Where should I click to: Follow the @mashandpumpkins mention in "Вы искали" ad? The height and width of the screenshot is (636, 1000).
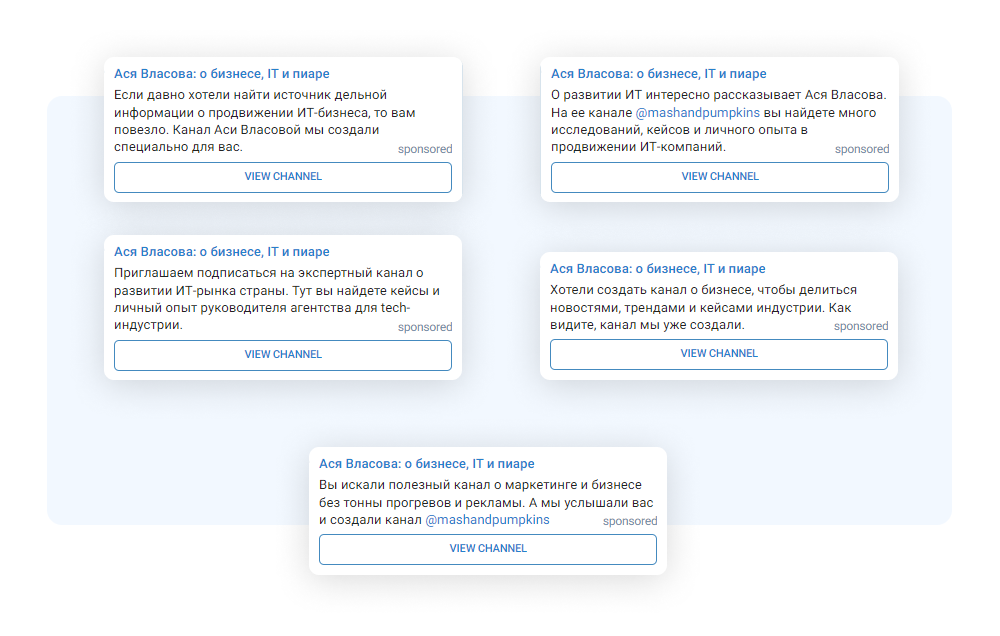tap(487, 521)
